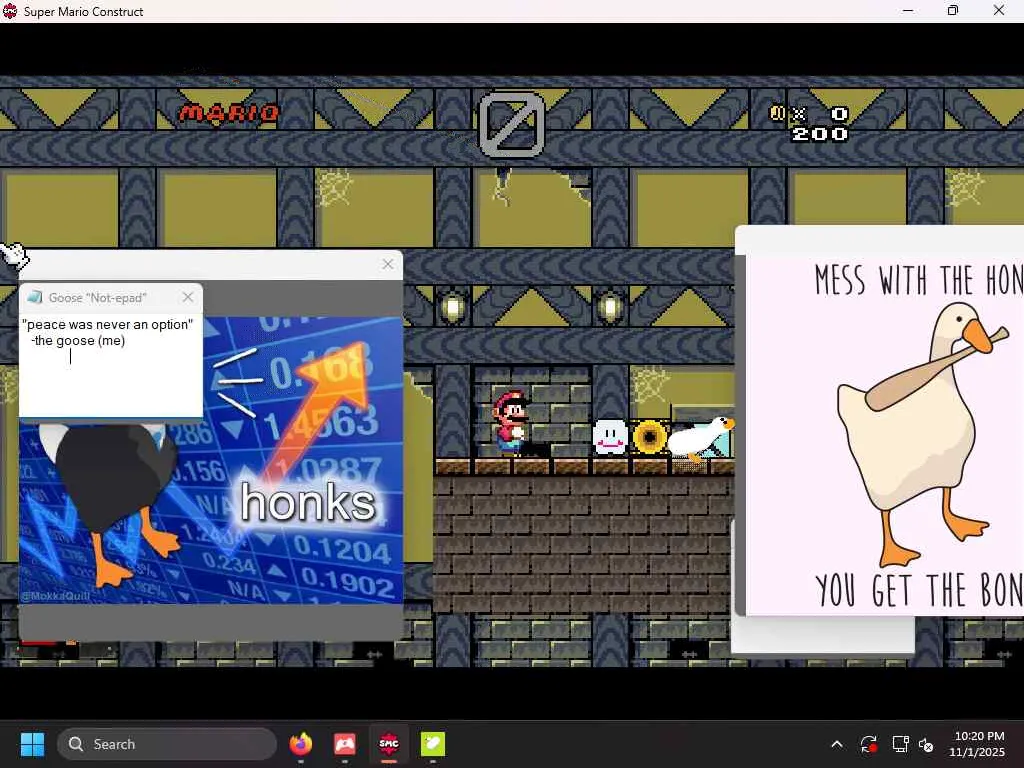
Task: Close the Goose Not-epad window
Action: [x=188, y=297]
